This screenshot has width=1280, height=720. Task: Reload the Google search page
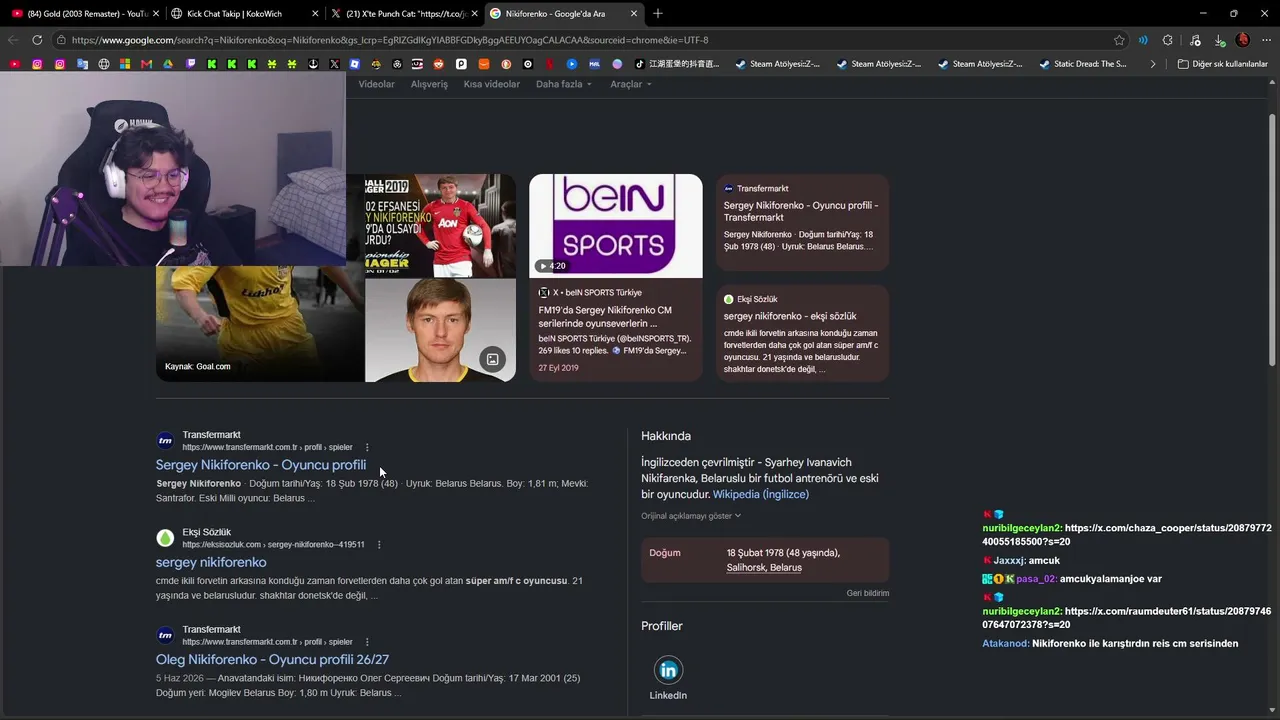tap(37, 40)
